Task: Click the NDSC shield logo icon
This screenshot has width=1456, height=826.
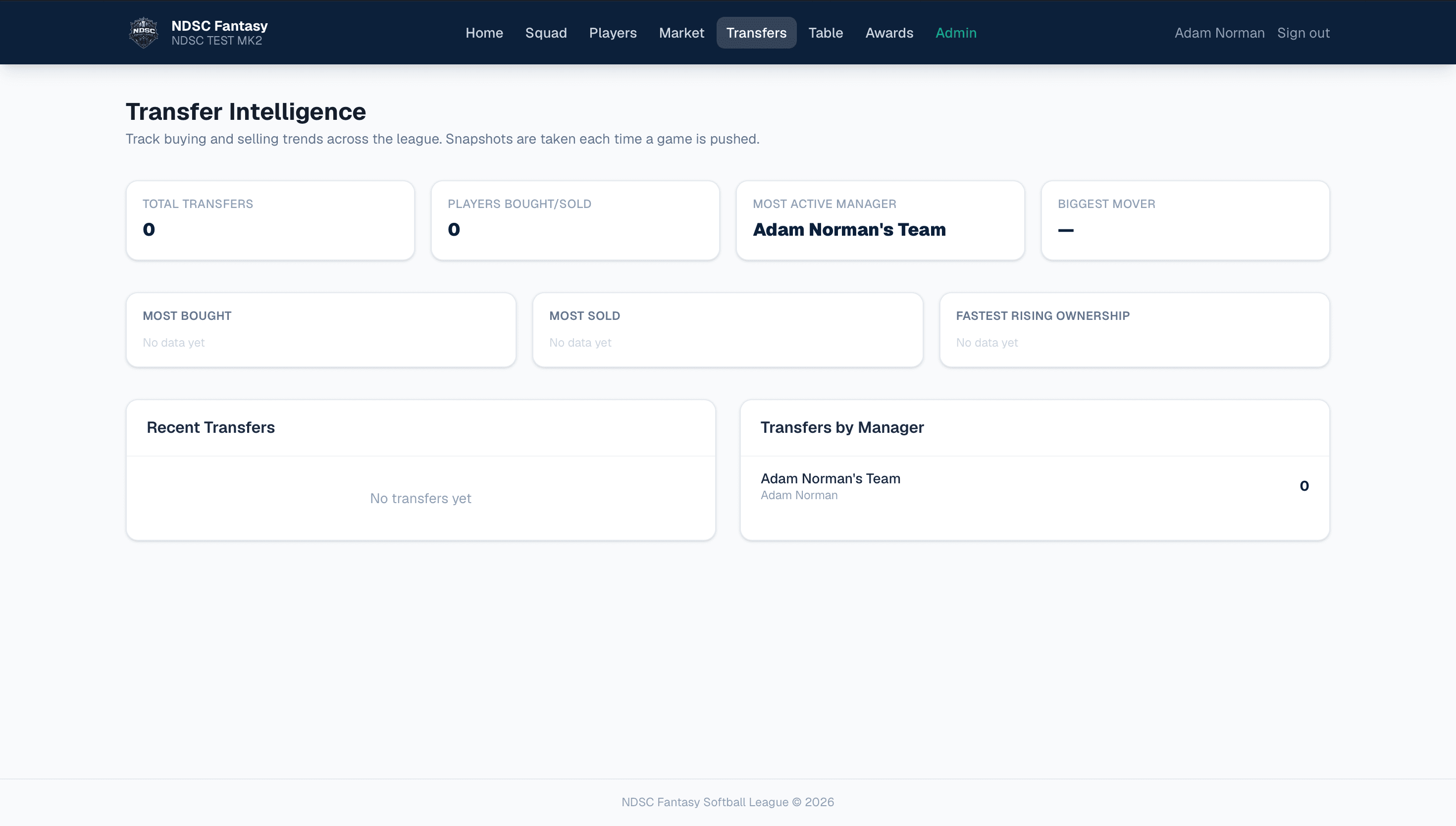Action: click(x=144, y=32)
